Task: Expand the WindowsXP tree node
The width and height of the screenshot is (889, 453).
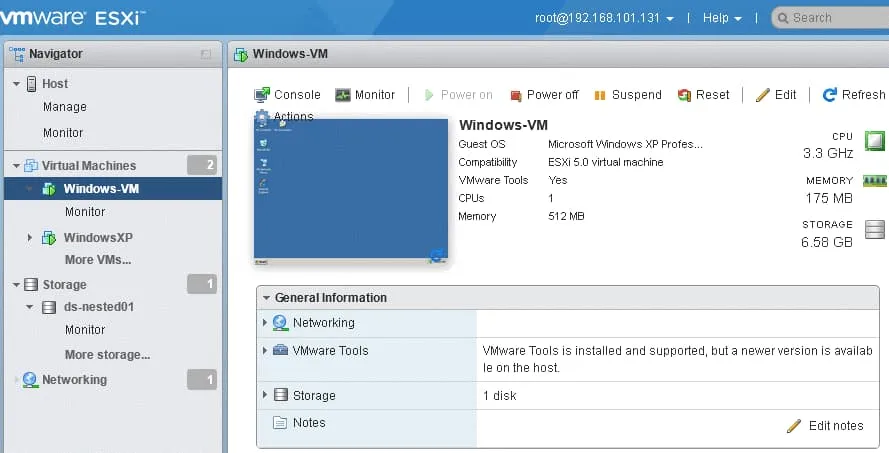Action: (x=29, y=238)
